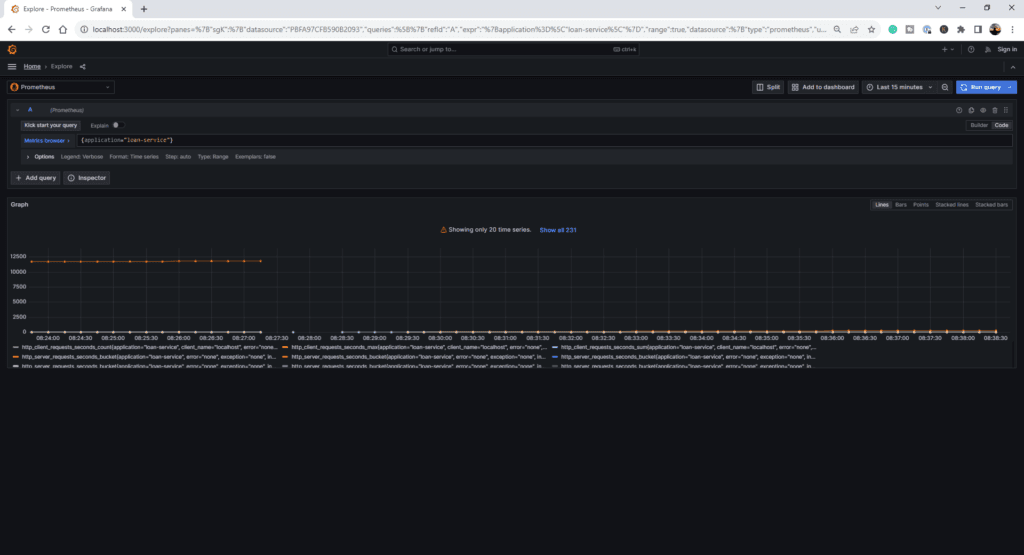The image size is (1024, 555).
Task: Click the PromQL query input field
Action: coord(545,140)
